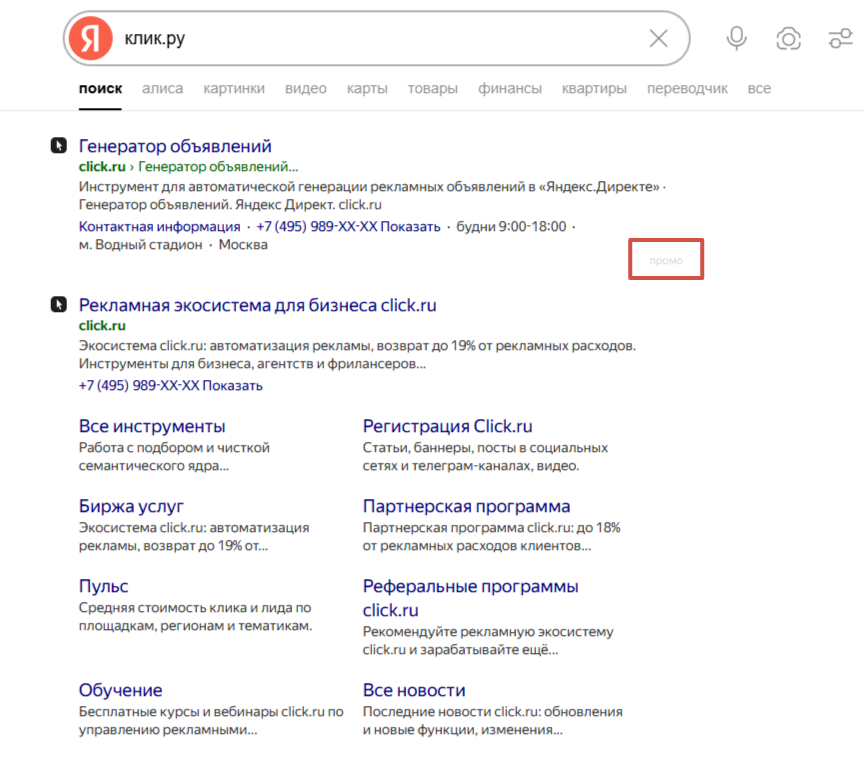This screenshot has width=865, height=776.
Task: Switch to the картинки tab
Action: pos(234,88)
